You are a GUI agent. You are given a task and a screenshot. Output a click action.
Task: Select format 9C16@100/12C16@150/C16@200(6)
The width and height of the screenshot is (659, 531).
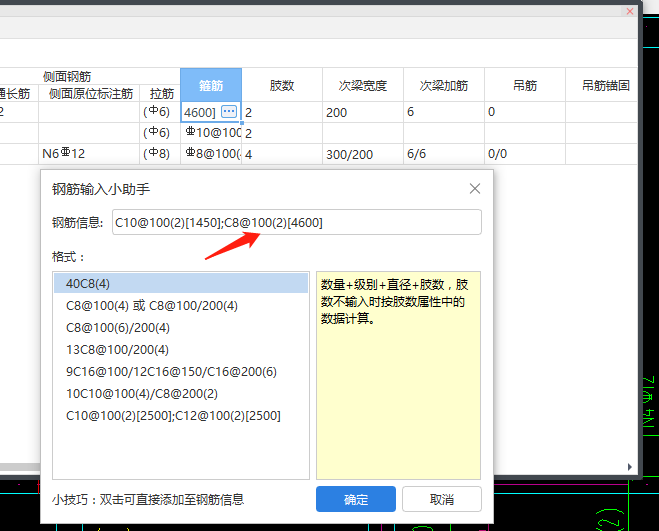click(181, 372)
